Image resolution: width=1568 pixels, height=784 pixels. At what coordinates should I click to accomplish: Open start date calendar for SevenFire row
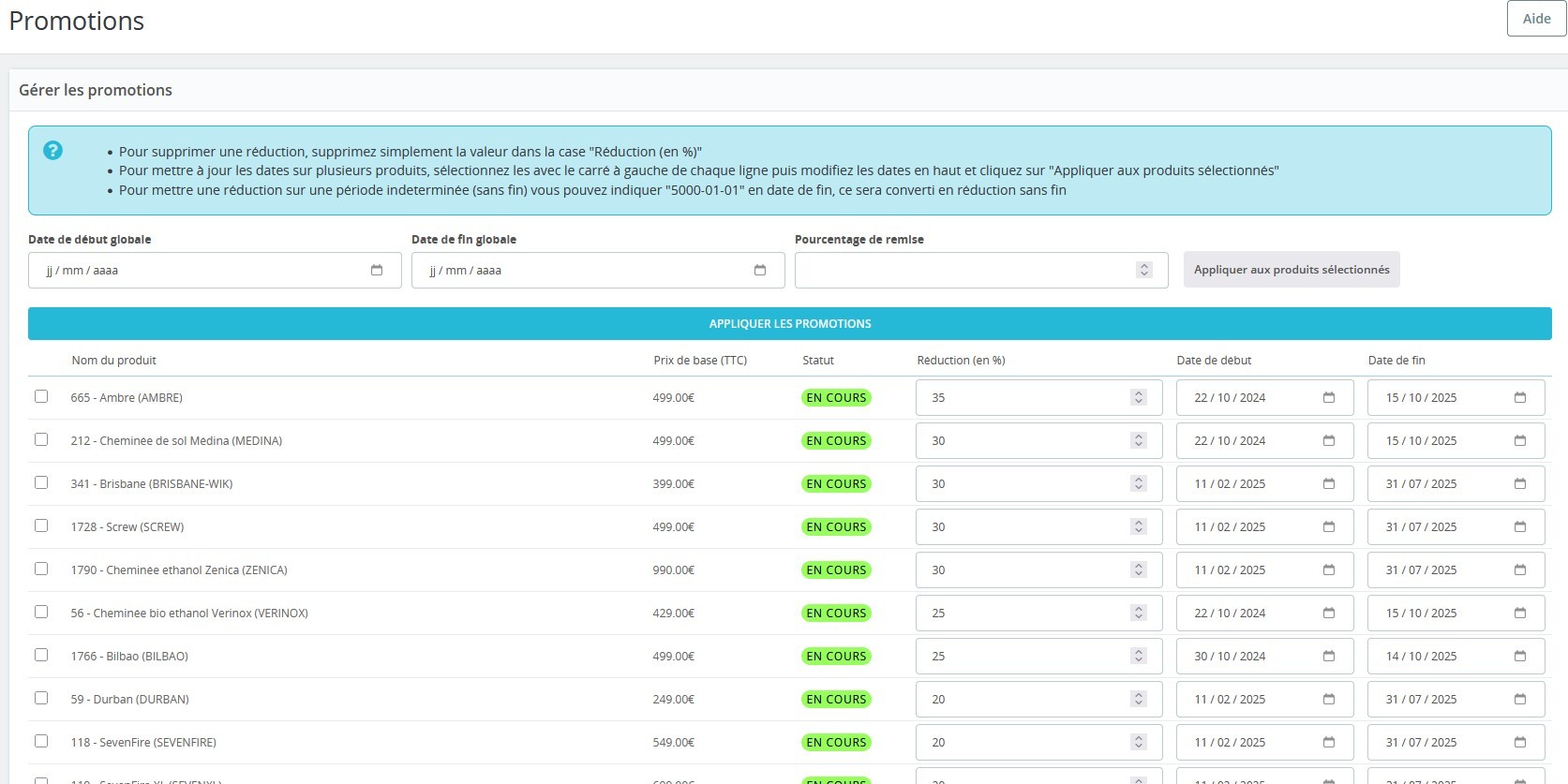pos(1329,742)
